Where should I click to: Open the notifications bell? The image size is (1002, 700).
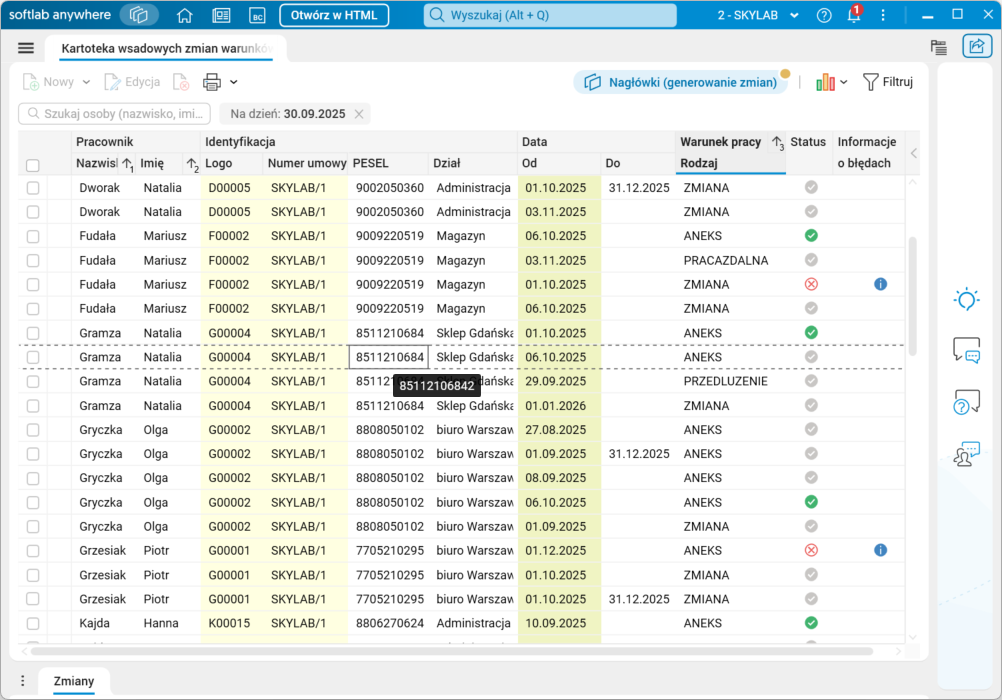tap(853, 16)
